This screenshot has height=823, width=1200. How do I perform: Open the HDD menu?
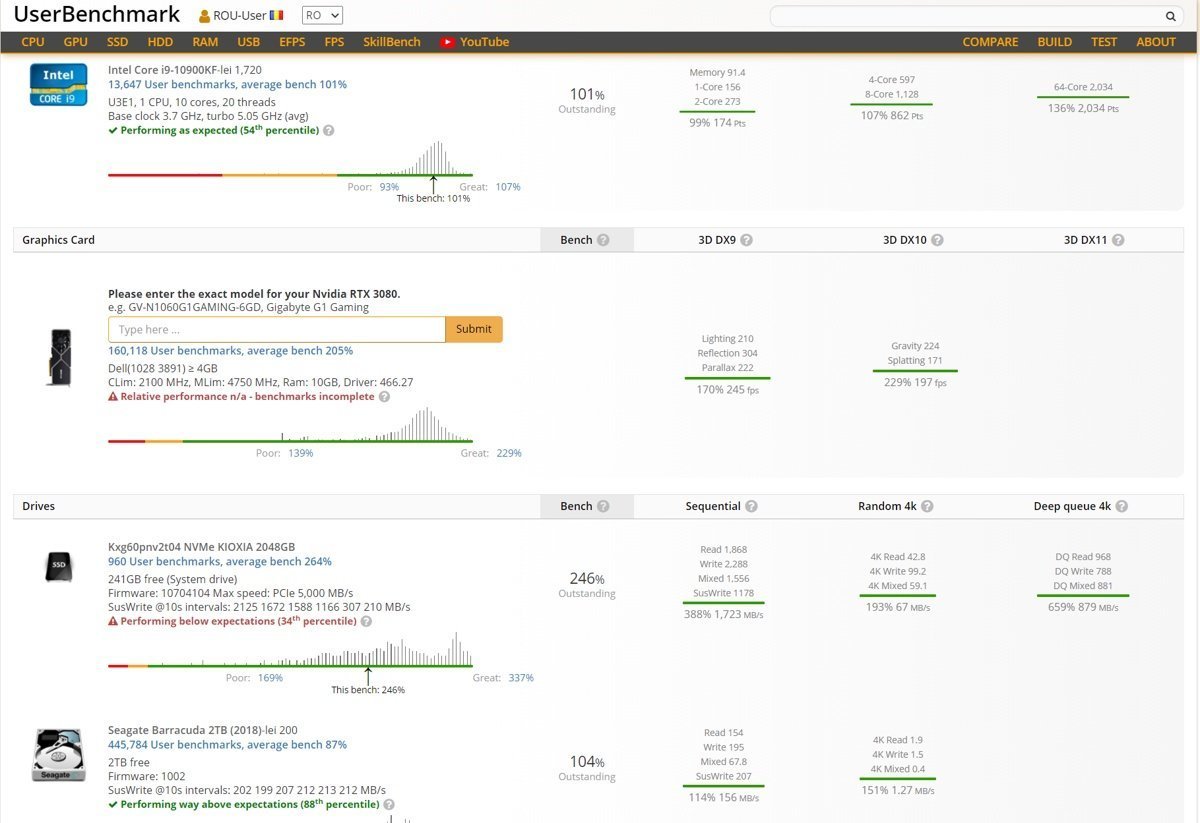[160, 42]
